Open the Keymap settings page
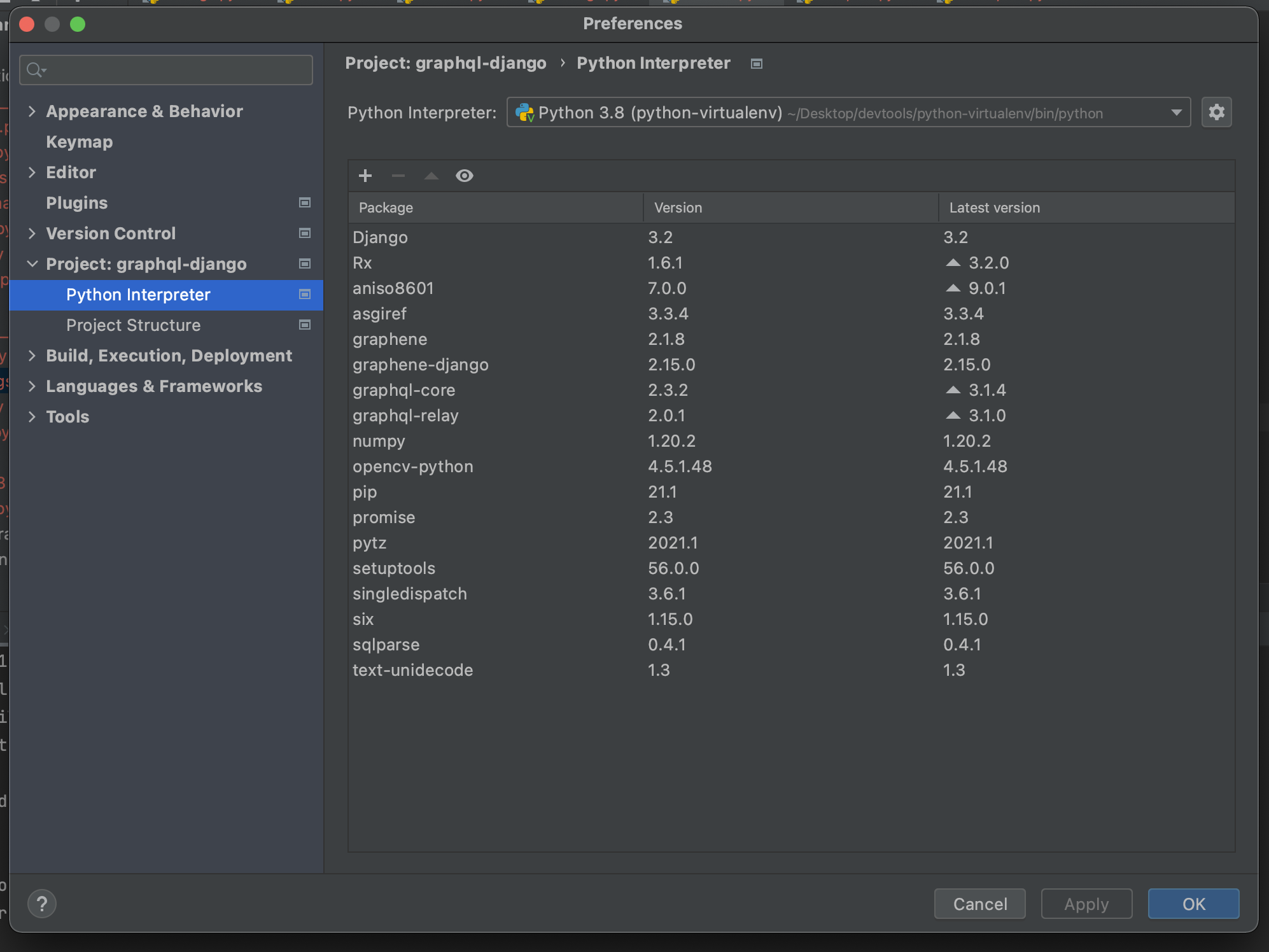 point(79,142)
